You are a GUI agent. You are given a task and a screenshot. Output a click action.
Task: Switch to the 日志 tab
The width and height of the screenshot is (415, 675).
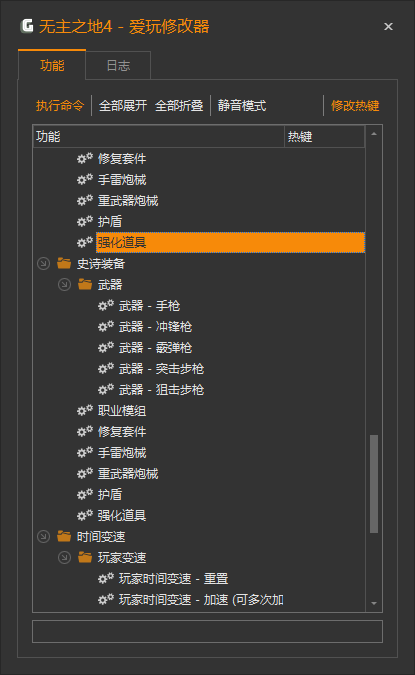pos(118,65)
